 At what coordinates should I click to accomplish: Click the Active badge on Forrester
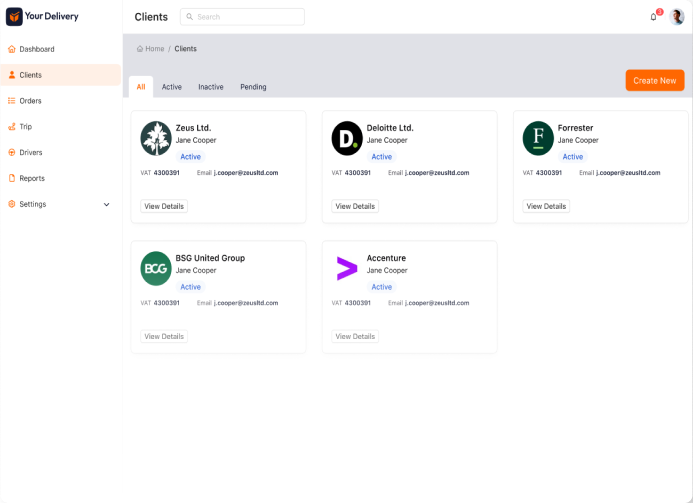572,157
